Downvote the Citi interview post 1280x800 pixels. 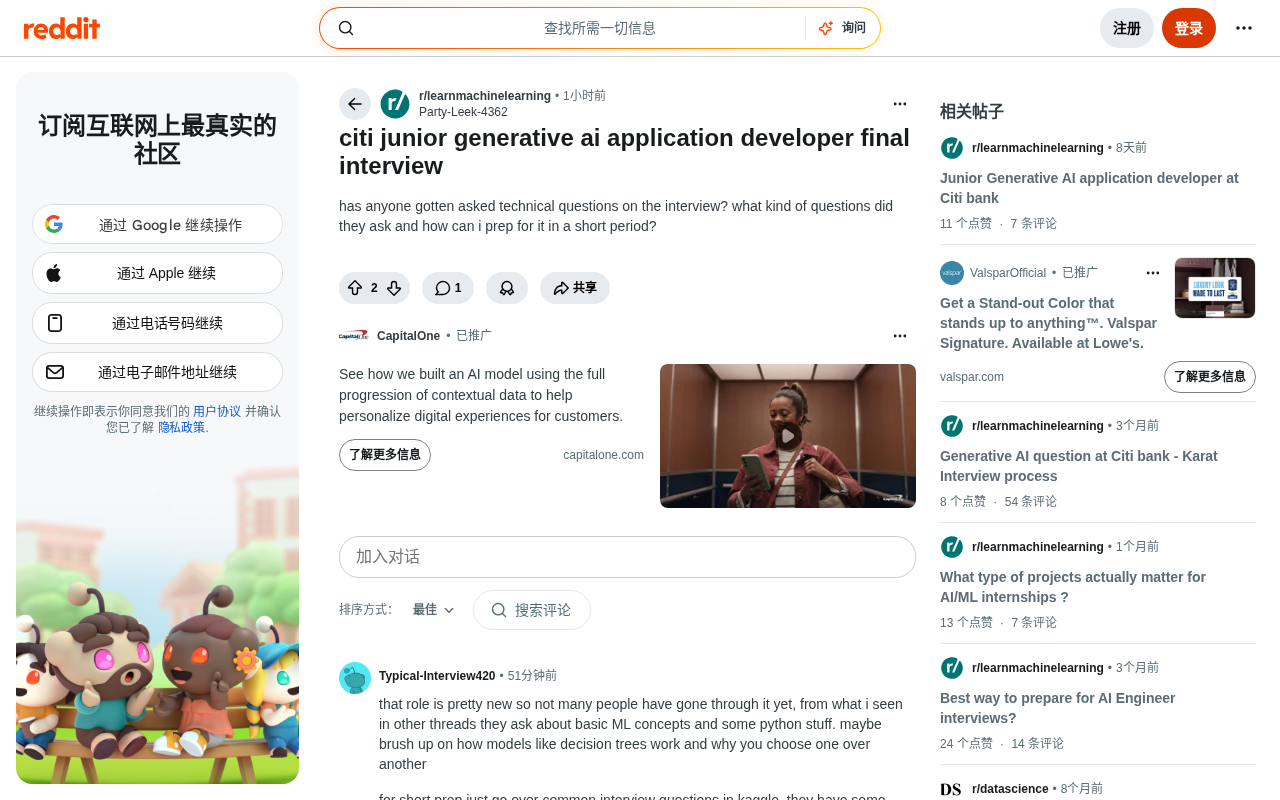(394, 288)
